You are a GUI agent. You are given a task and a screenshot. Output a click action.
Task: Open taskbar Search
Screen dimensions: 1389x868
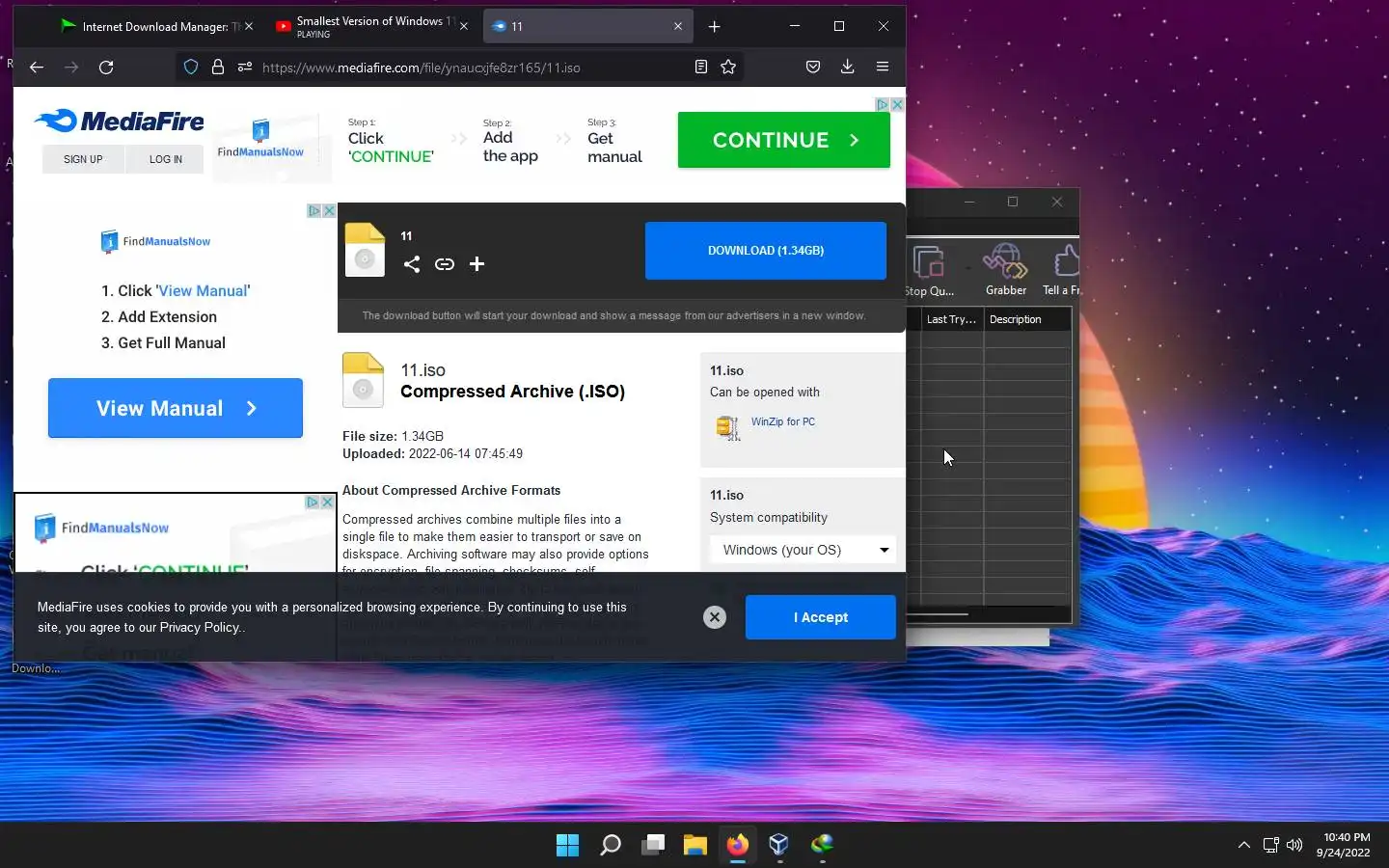(x=610, y=846)
